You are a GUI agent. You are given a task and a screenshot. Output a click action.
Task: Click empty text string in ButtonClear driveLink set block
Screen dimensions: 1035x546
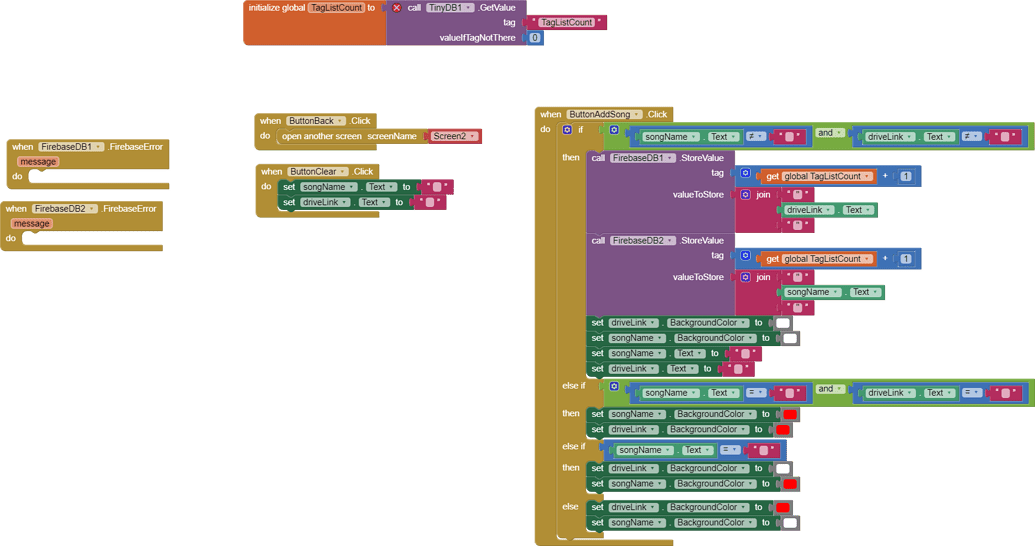pyautogui.click(x=430, y=203)
